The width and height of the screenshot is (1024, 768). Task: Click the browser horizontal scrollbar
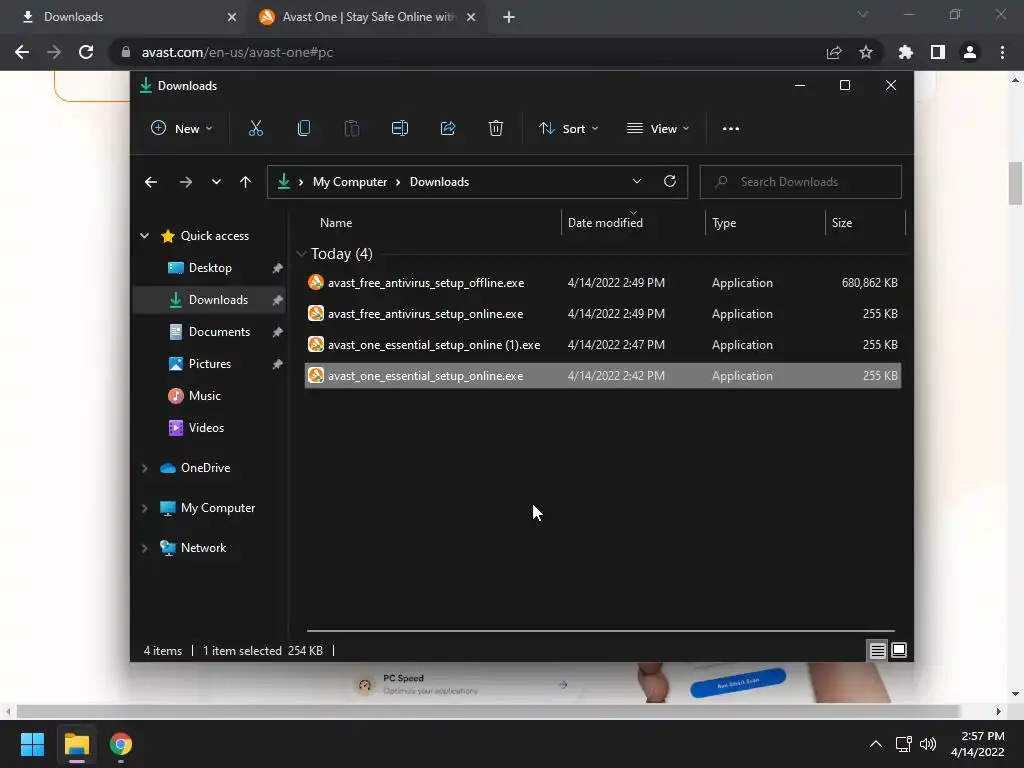coord(487,711)
